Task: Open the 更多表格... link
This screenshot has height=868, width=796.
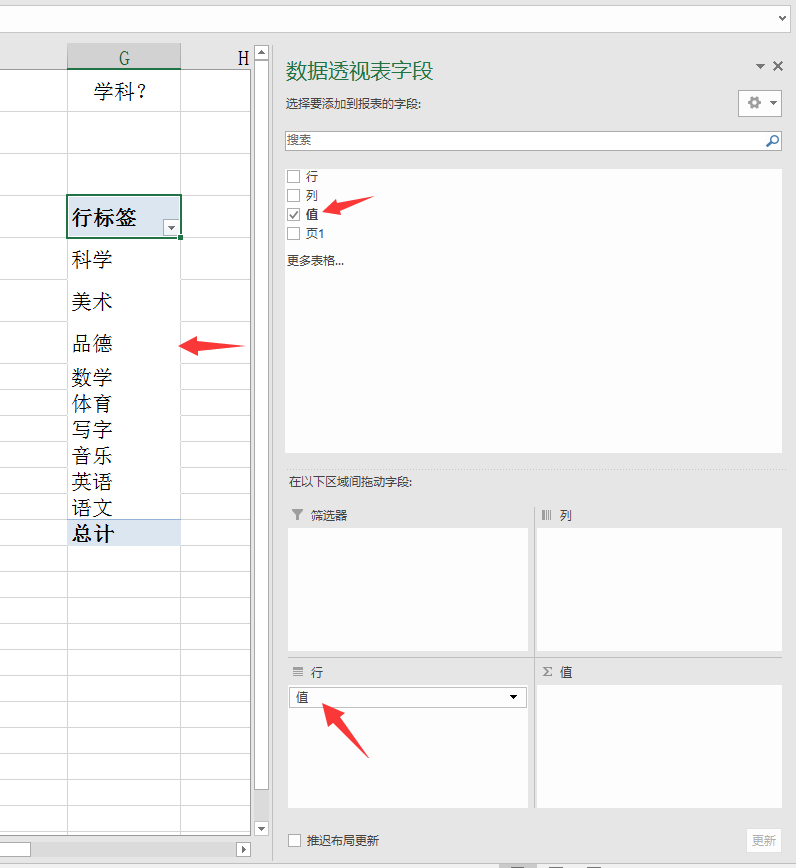Action: click(315, 261)
